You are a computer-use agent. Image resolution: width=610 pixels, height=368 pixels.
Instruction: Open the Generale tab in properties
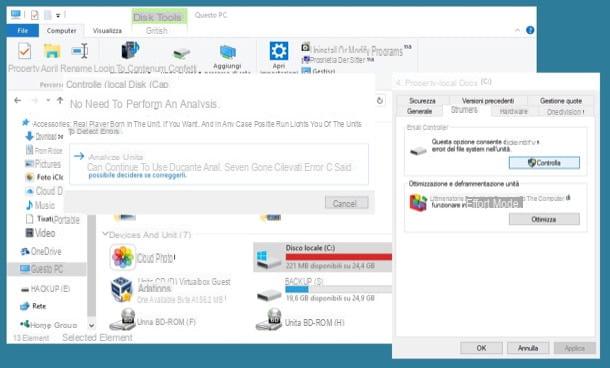tap(419, 111)
